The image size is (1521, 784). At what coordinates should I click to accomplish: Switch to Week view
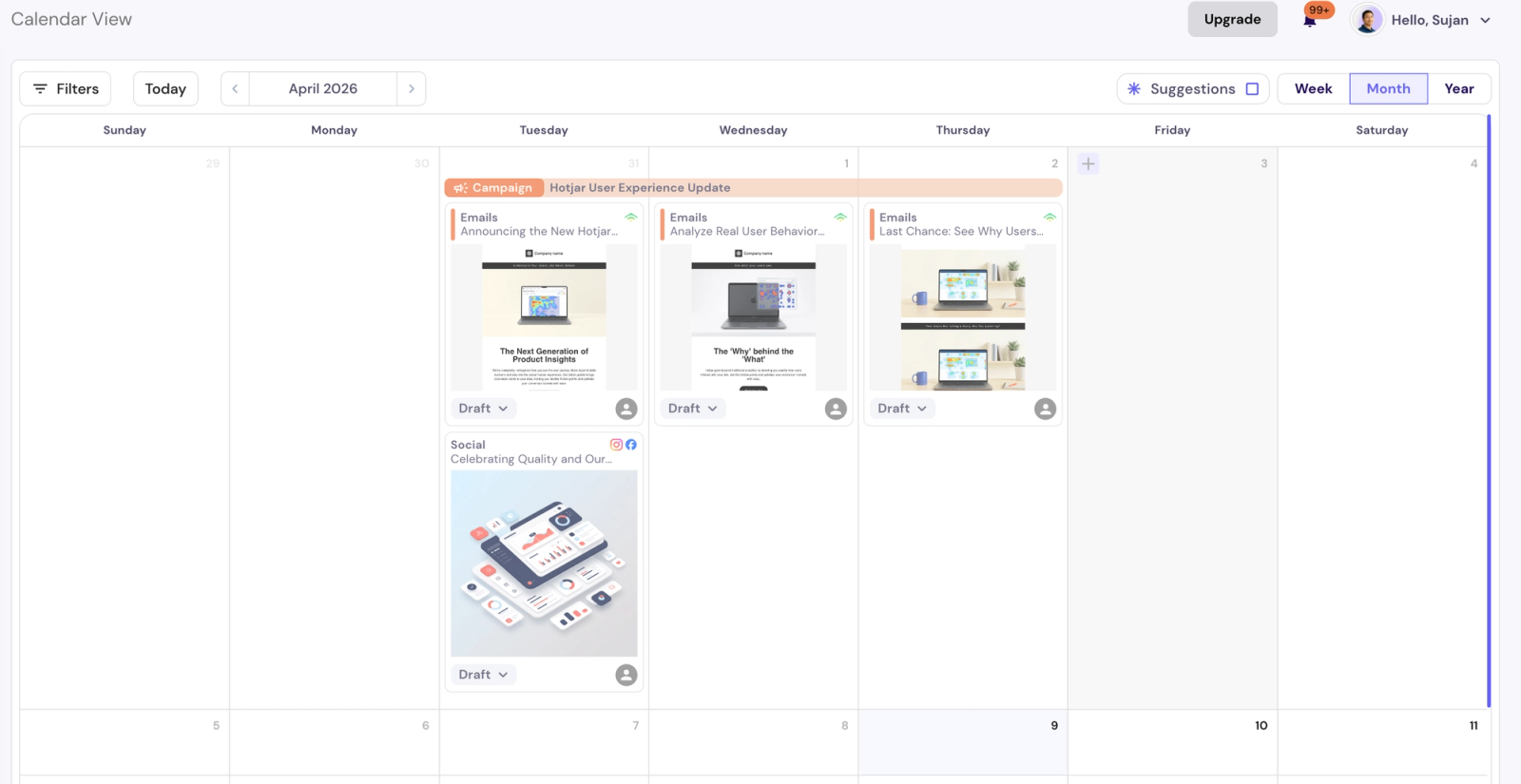pyautogui.click(x=1313, y=88)
